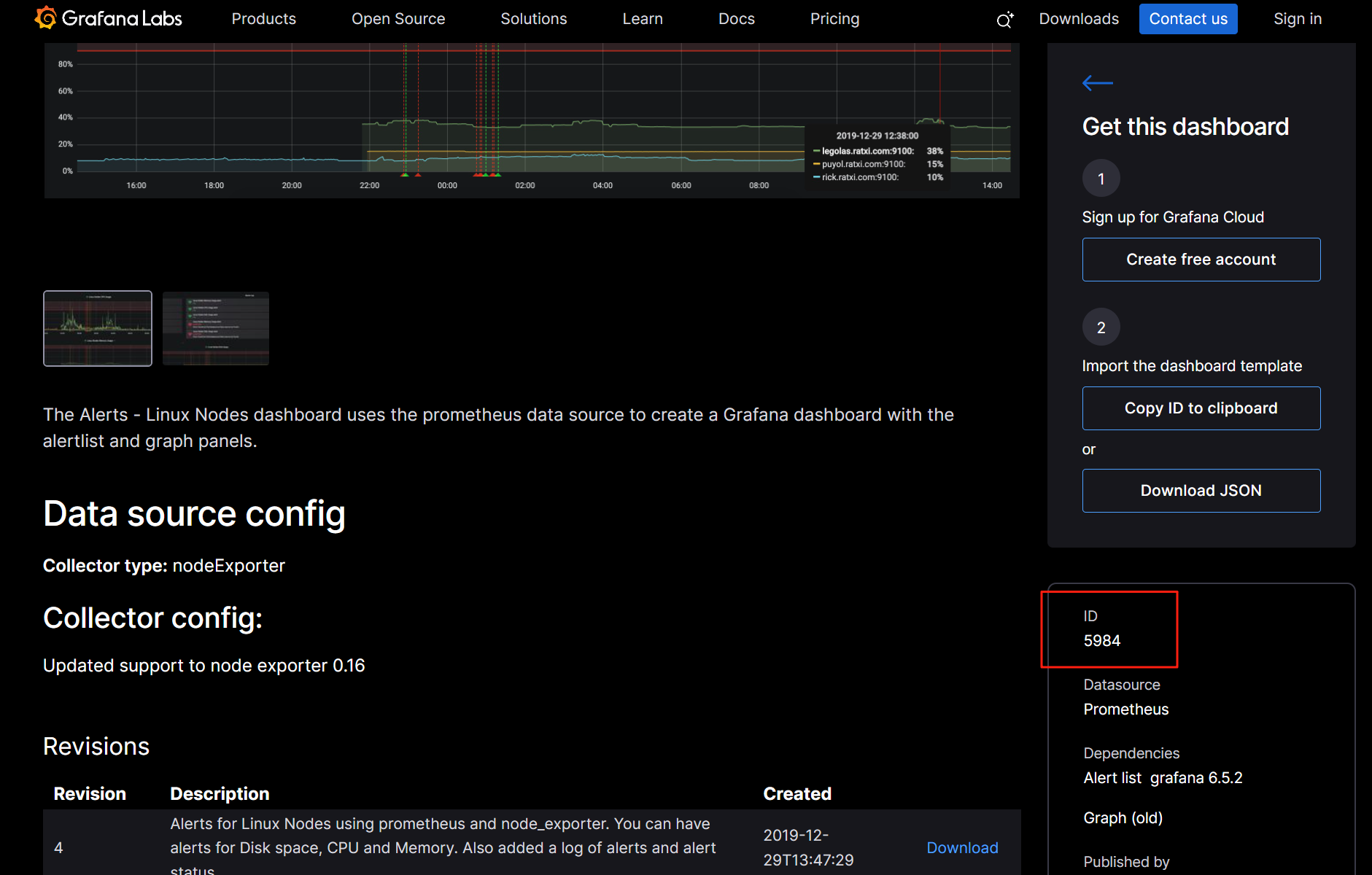Click the Grafana Labs logo
1372x875 pixels.
[109, 18]
